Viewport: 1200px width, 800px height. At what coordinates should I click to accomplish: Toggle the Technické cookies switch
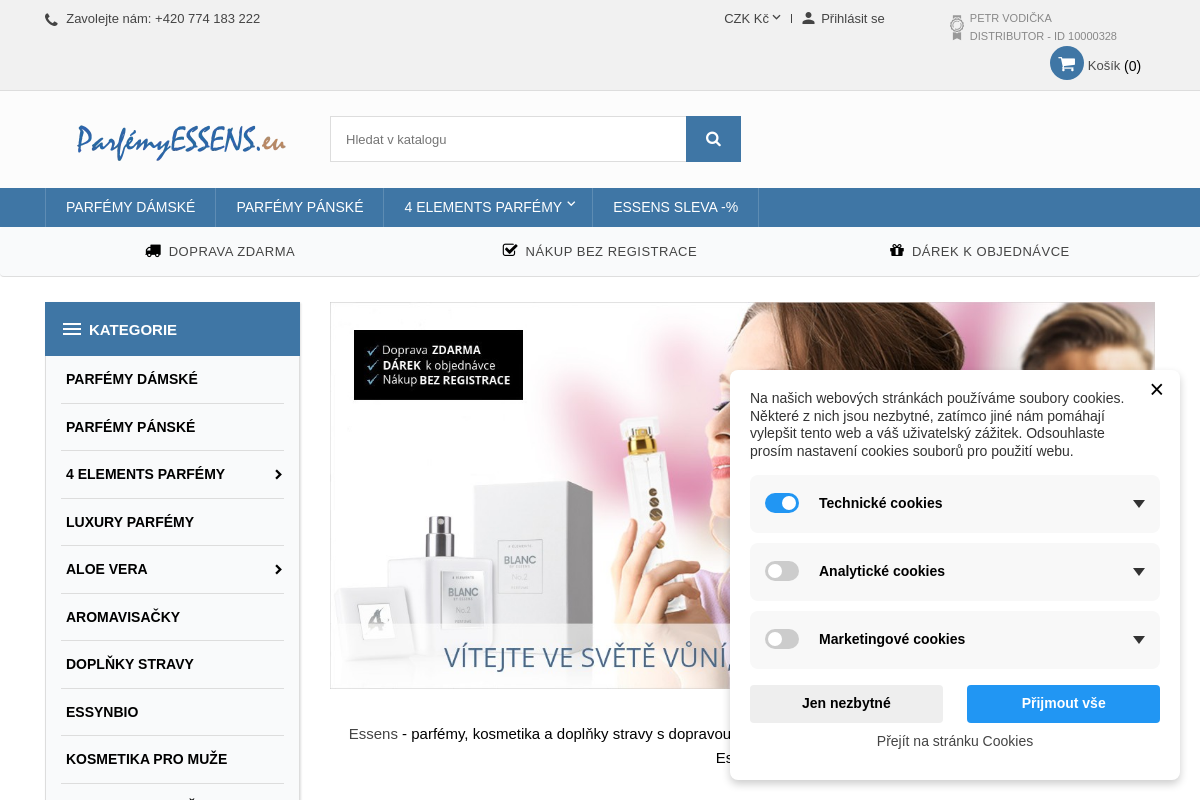tap(782, 503)
